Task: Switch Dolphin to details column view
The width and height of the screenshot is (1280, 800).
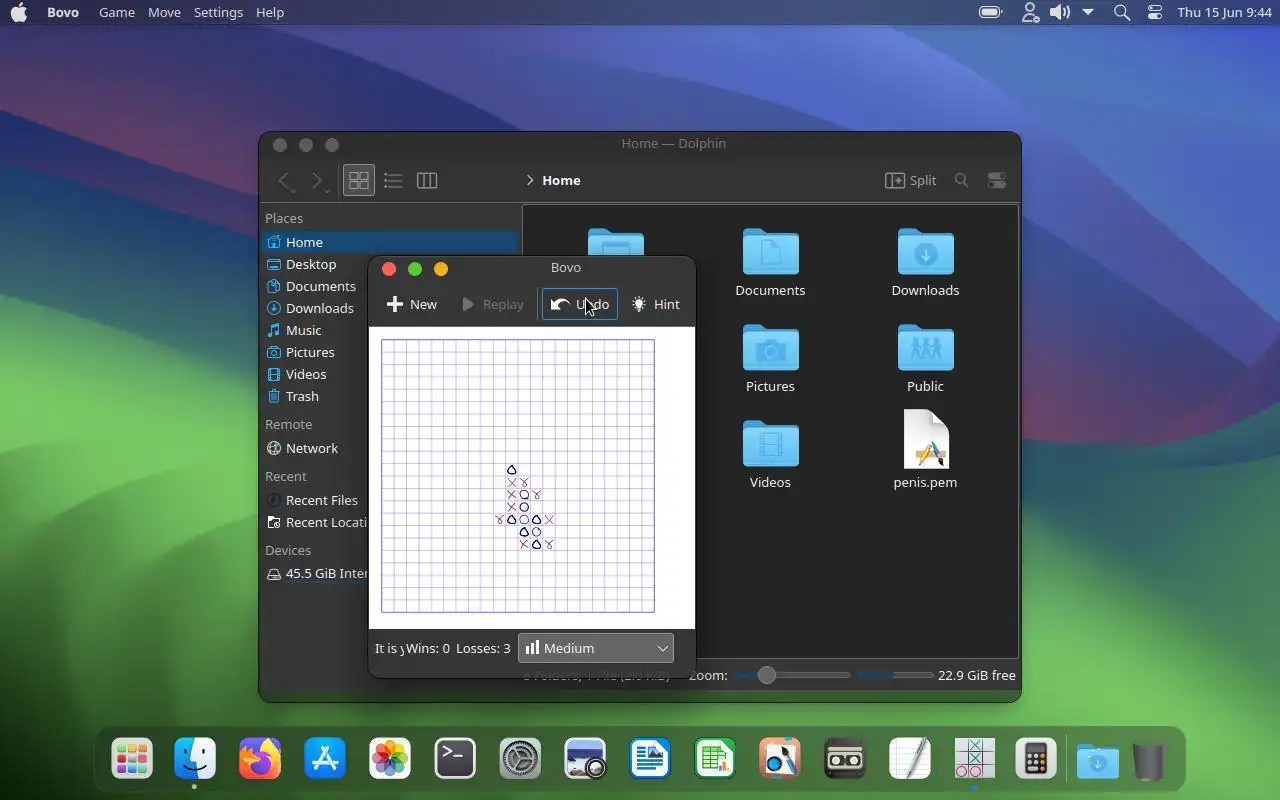Action: click(427, 180)
